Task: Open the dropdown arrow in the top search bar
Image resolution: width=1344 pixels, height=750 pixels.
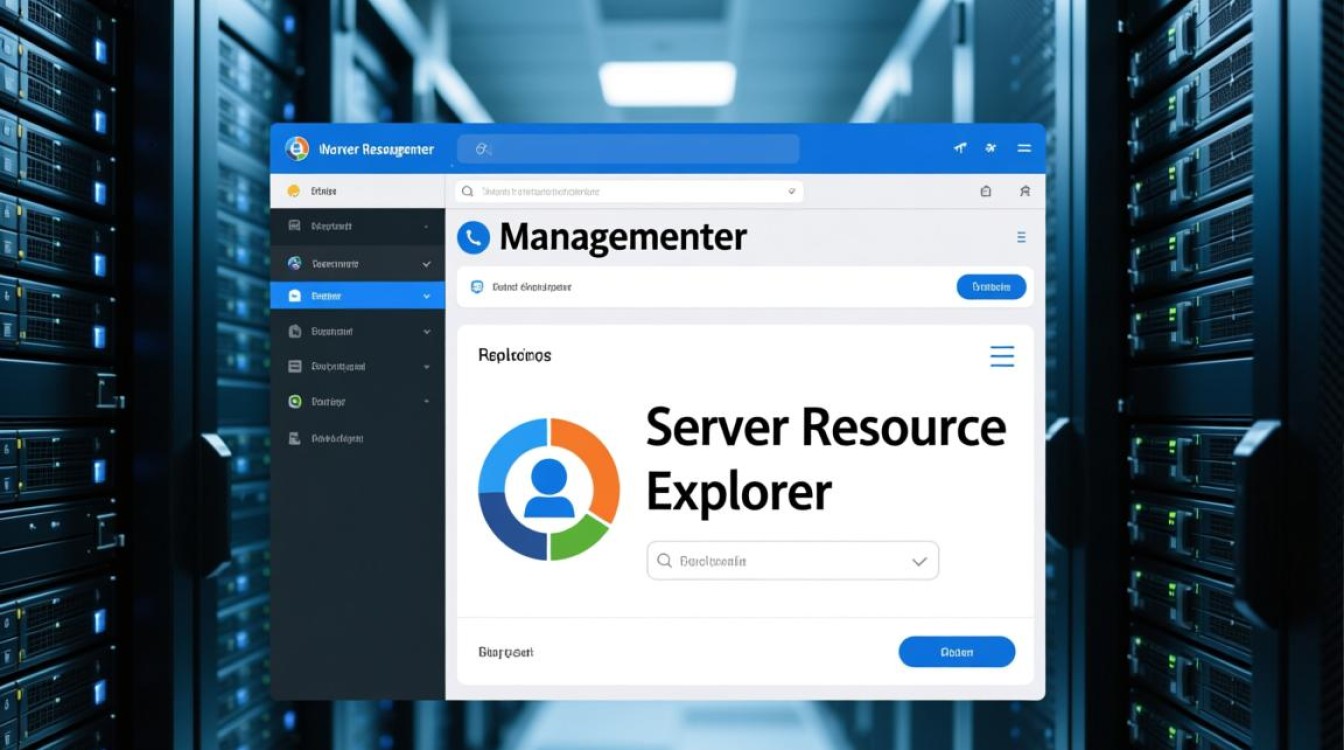Action: [x=791, y=191]
